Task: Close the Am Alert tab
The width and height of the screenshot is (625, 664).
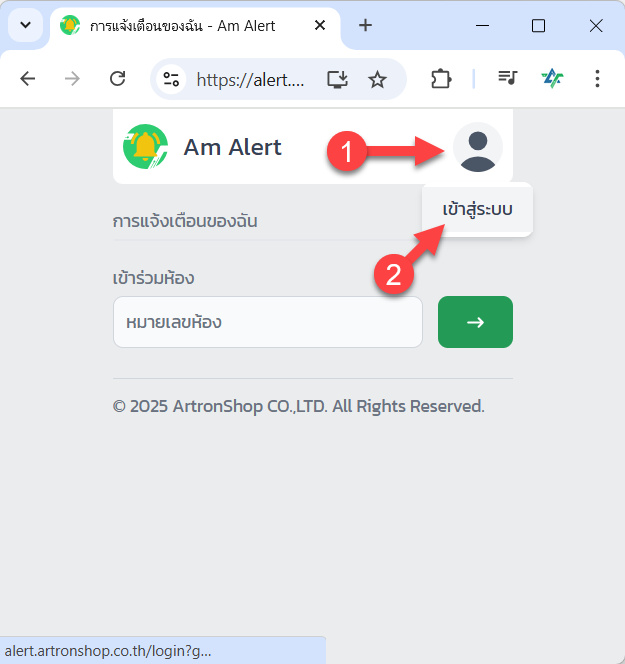Action: 320,25
